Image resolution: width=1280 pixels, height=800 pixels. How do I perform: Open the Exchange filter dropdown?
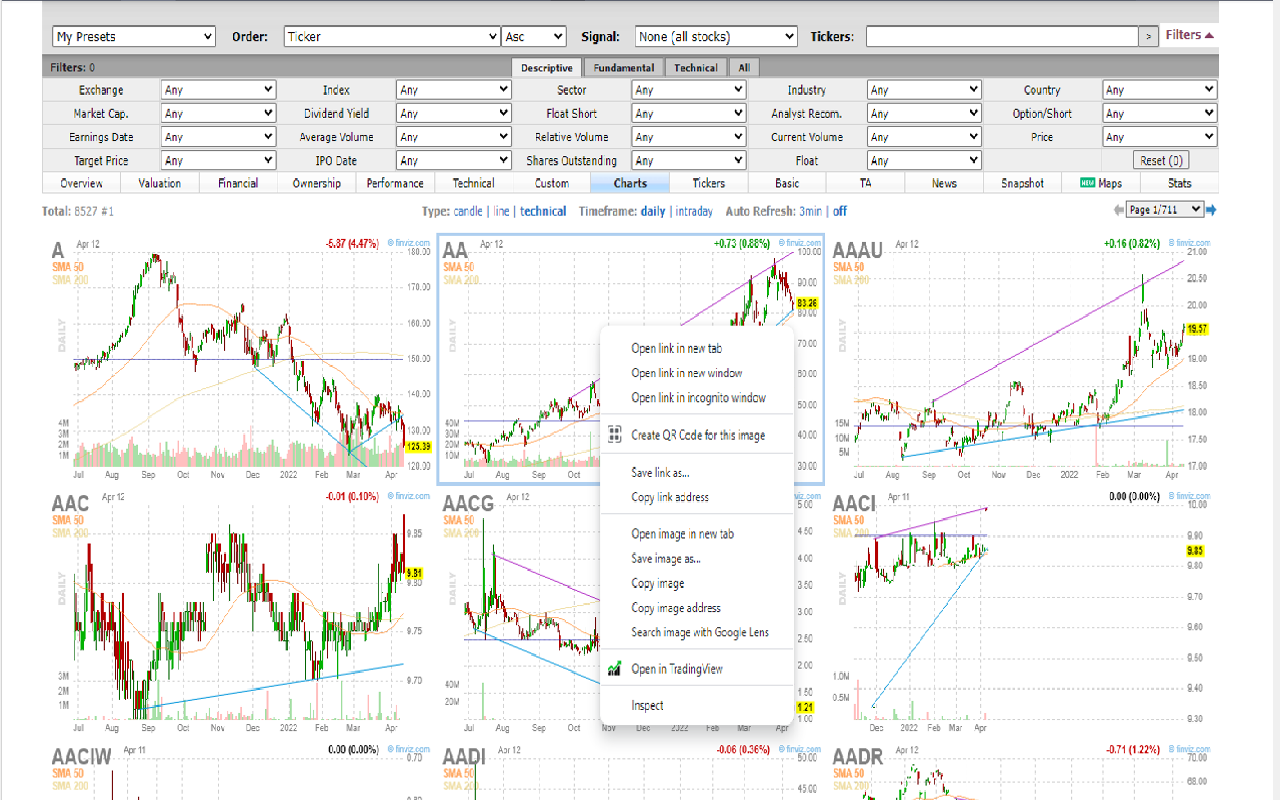[x=218, y=89]
